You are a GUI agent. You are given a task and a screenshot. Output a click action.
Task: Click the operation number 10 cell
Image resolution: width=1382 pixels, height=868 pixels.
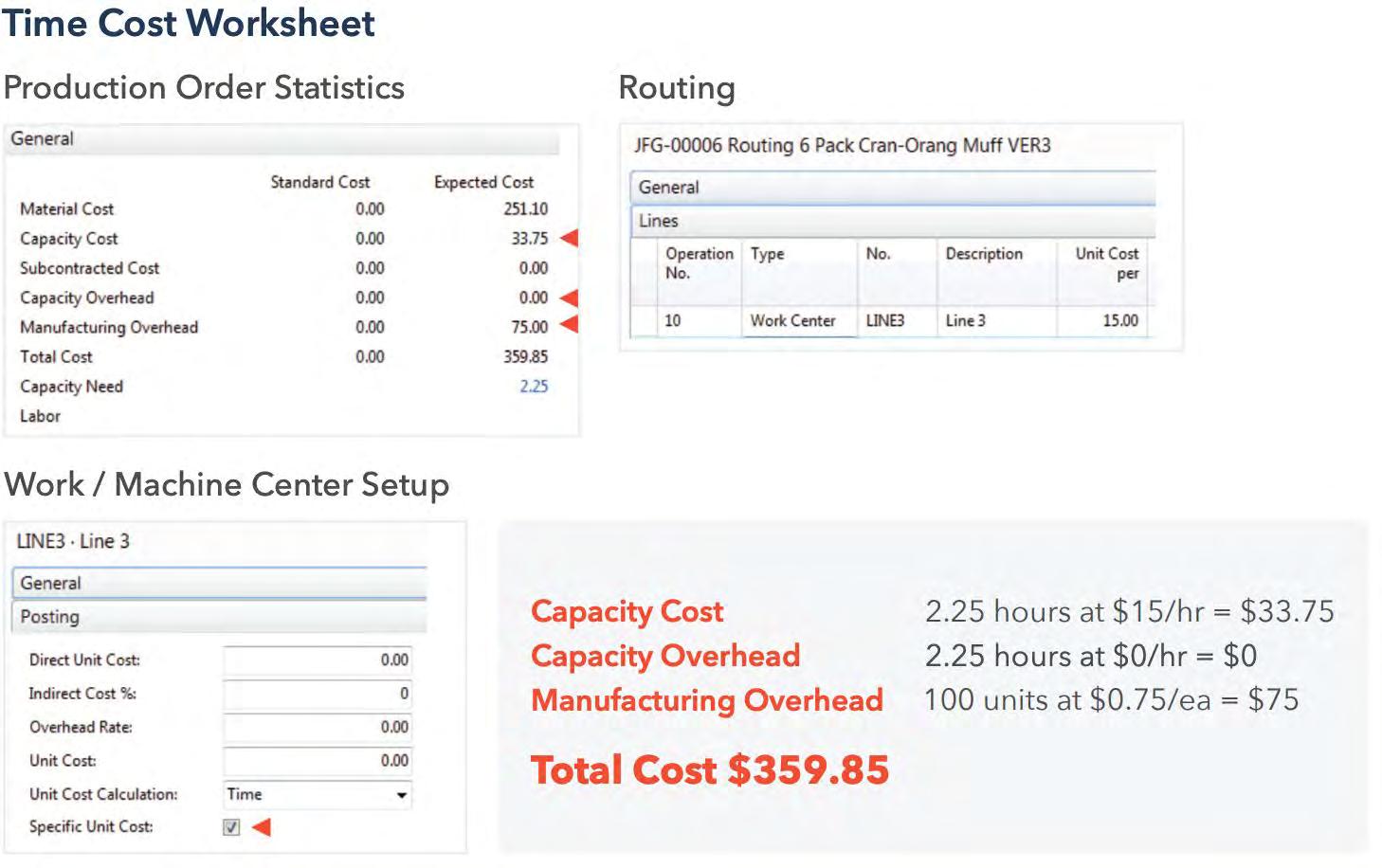point(700,320)
